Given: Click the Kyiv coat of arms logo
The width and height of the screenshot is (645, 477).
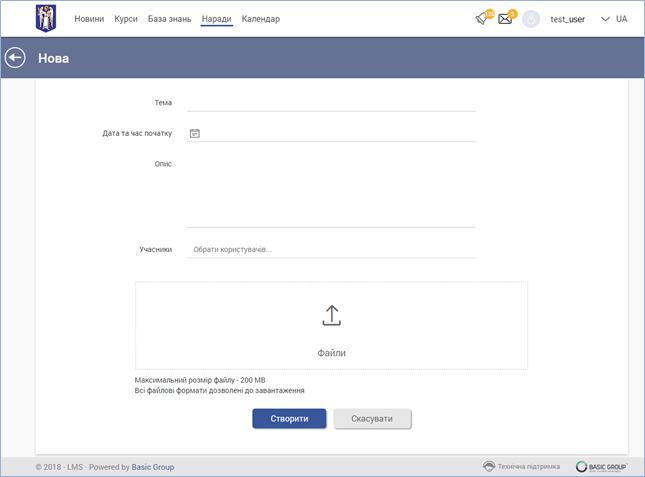Looking at the screenshot, I should [45, 18].
